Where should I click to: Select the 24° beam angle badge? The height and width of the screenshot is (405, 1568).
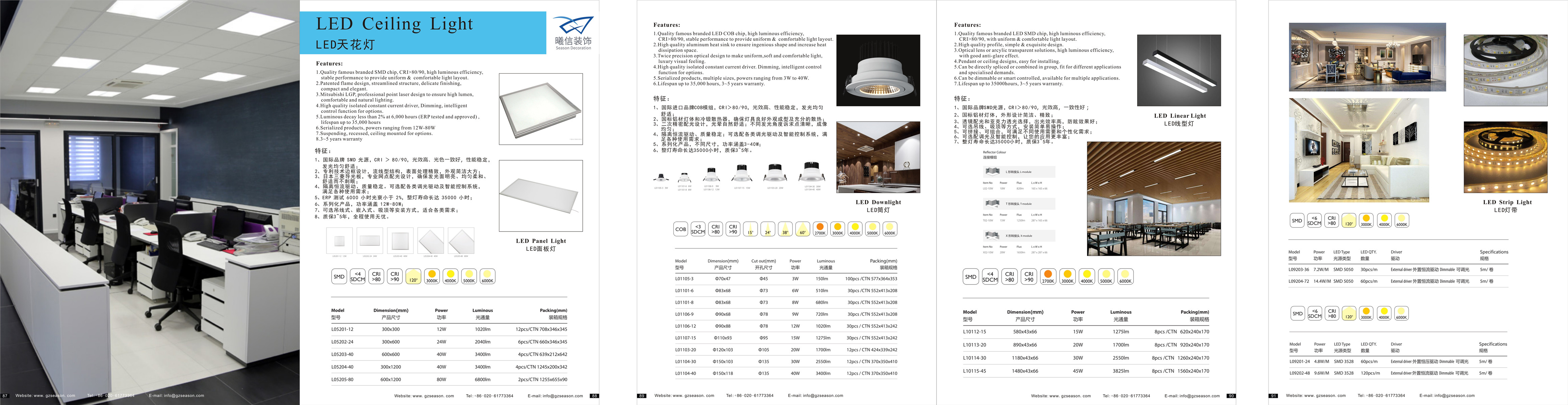point(768,229)
